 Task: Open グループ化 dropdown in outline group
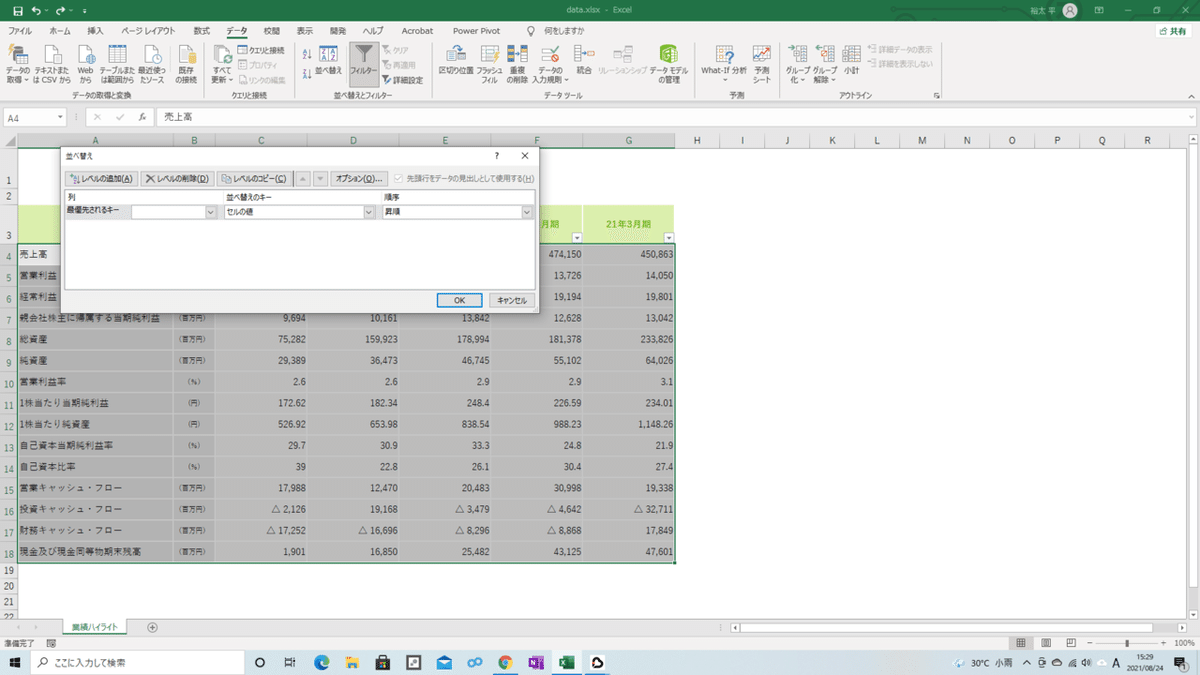[798, 64]
